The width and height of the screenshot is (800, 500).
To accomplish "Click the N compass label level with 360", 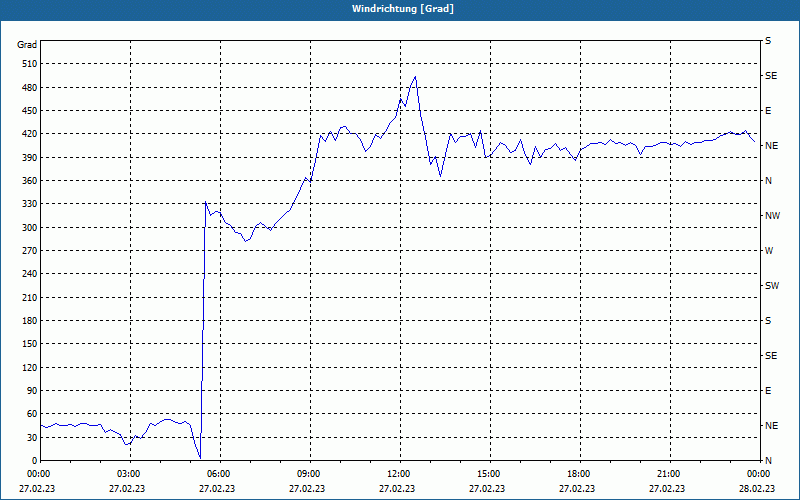I will coord(768,181).
